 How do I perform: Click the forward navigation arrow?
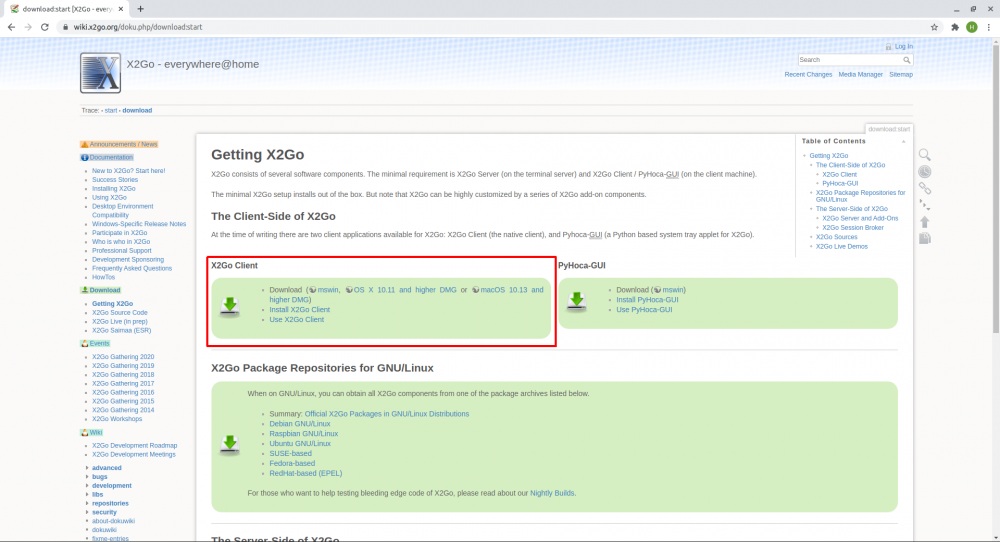tap(28, 27)
